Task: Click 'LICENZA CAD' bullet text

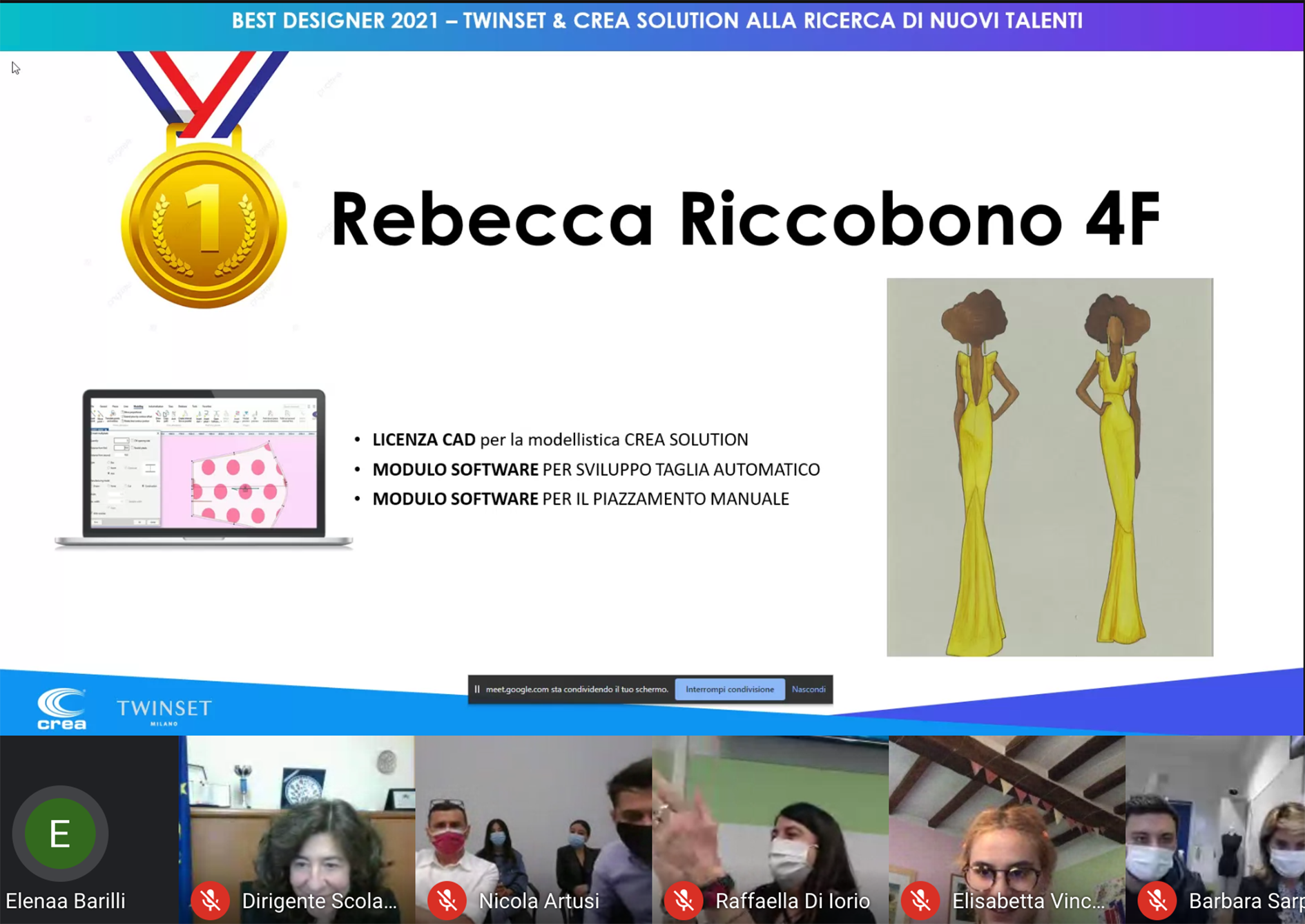Action: (424, 440)
